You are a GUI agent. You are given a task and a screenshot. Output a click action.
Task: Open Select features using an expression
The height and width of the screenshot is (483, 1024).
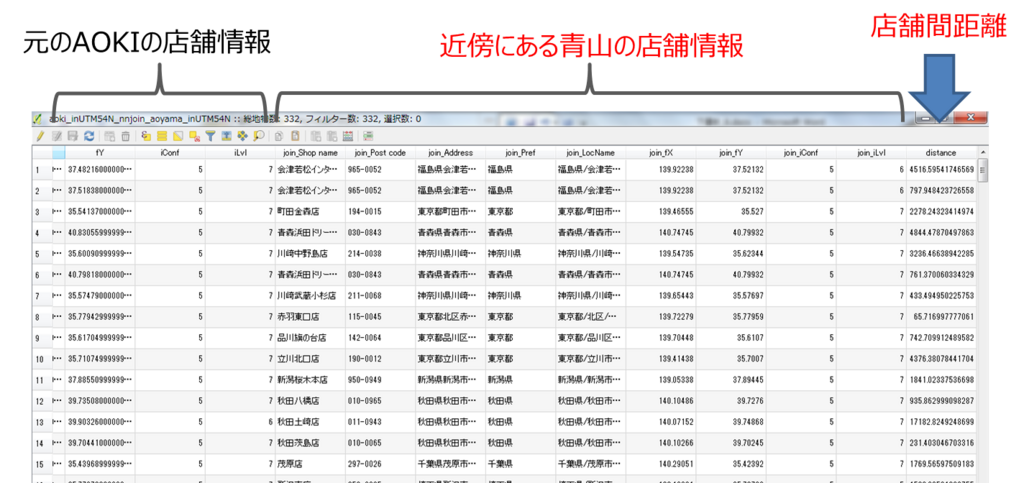point(146,136)
